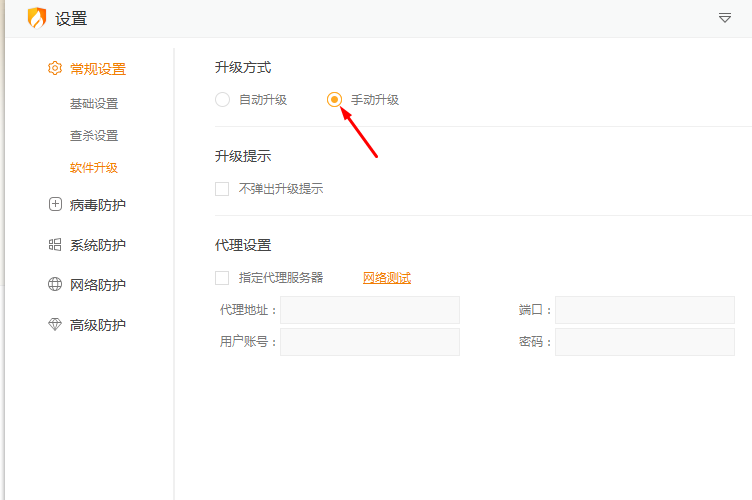Viewport: 752px width, 500px height.
Task: Click the 常规设置 gear icon
Action: [x=55, y=69]
